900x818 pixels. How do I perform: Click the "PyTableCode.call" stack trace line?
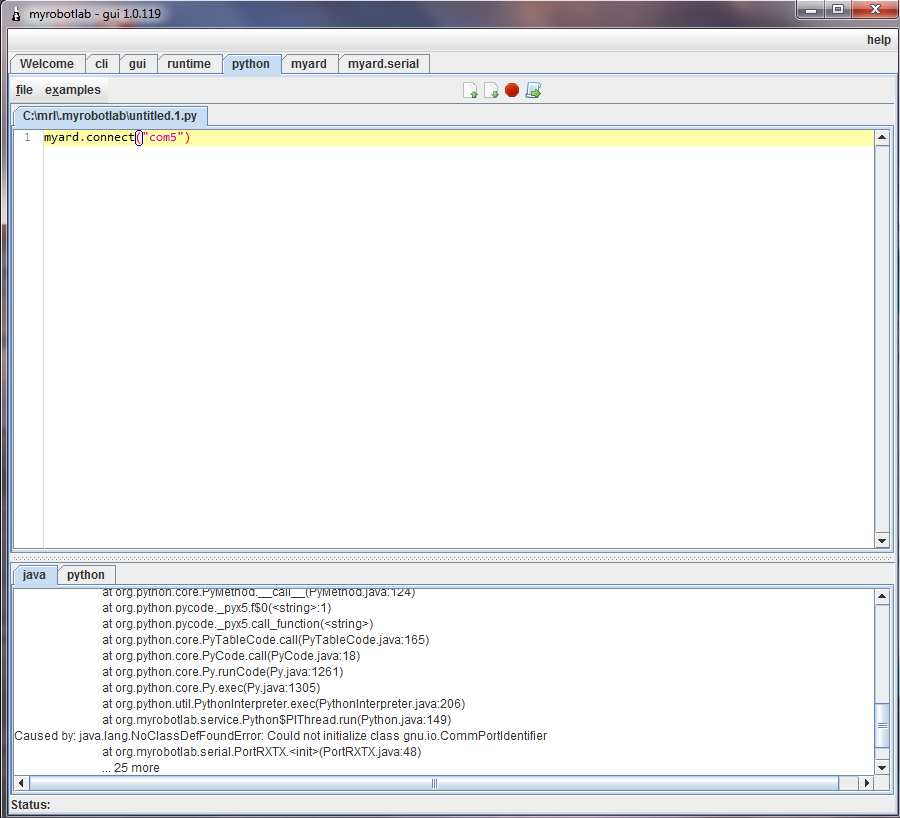point(266,639)
